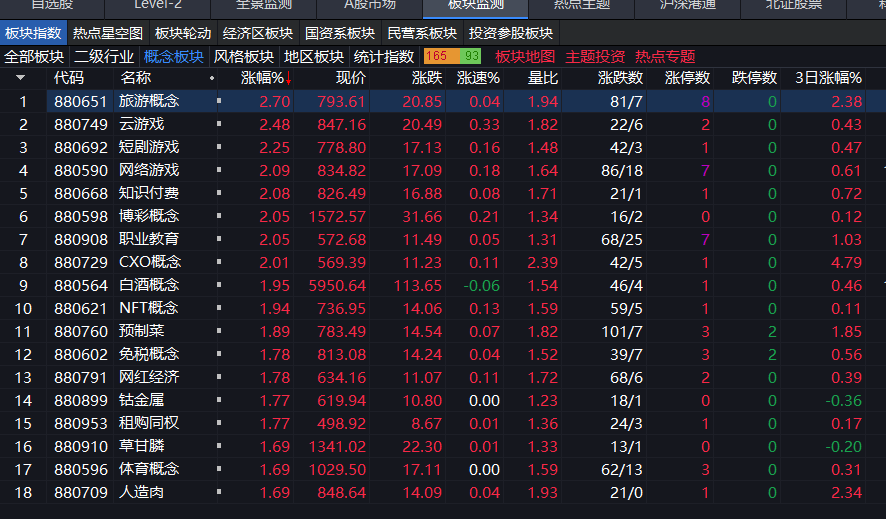Open the 板块轮动 tab
886x519 pixels.
point(183,33)
